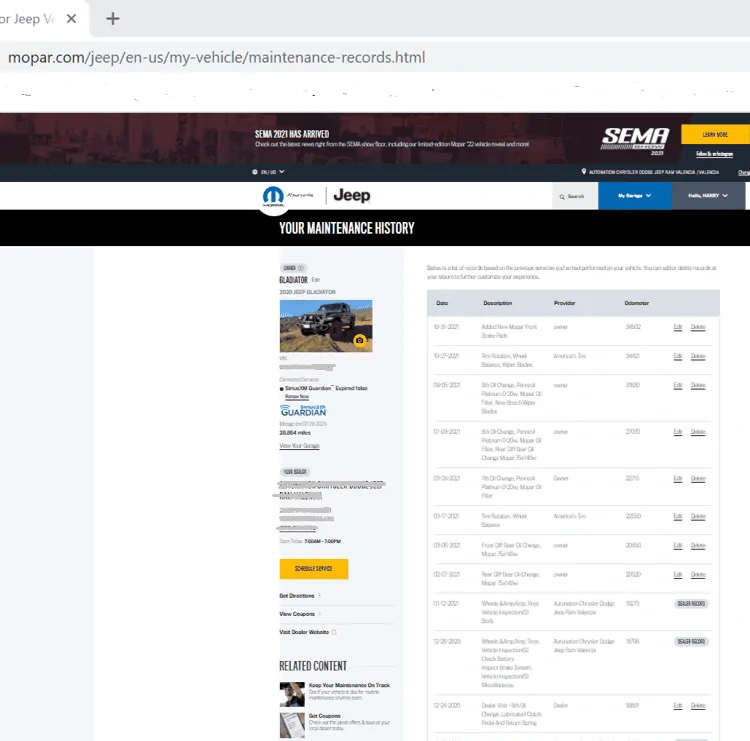The width and height of the screenshot is (750, 741).
Task: Click the Date column header
Action: coord(442,303)
